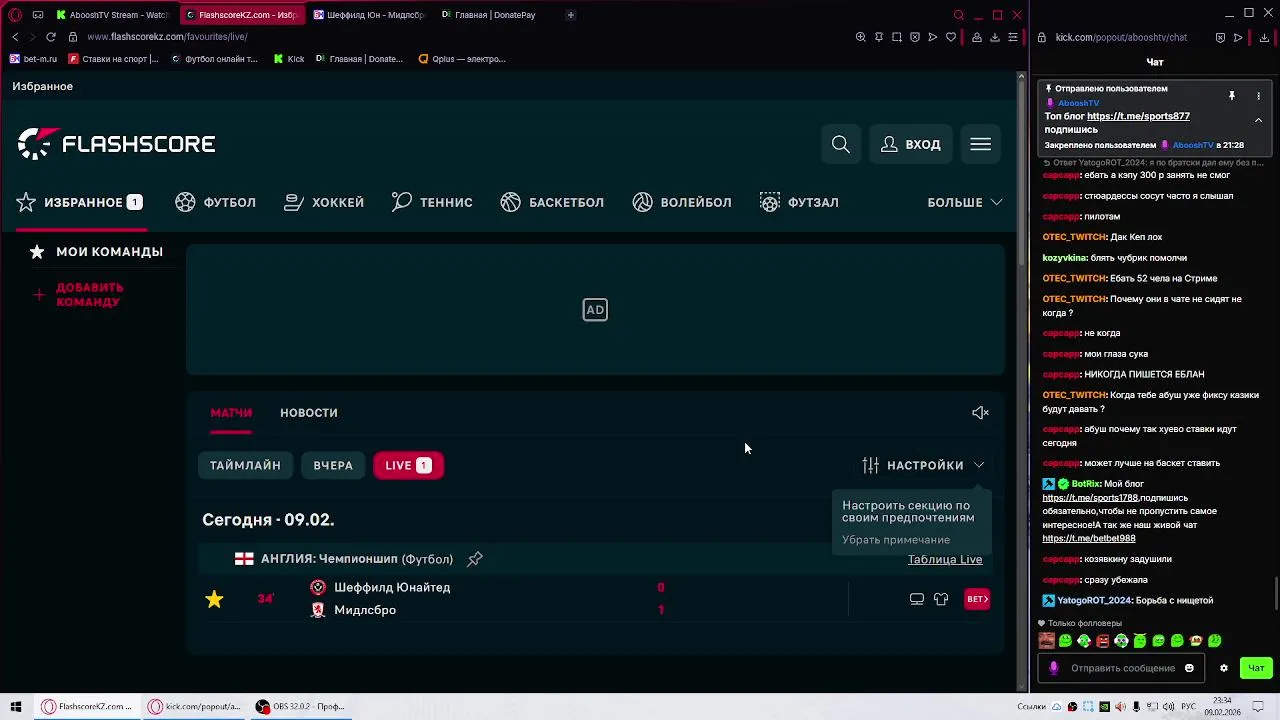Switch to Шеффилд Юн - Мидлсбро browser tab

click(368, 15)
